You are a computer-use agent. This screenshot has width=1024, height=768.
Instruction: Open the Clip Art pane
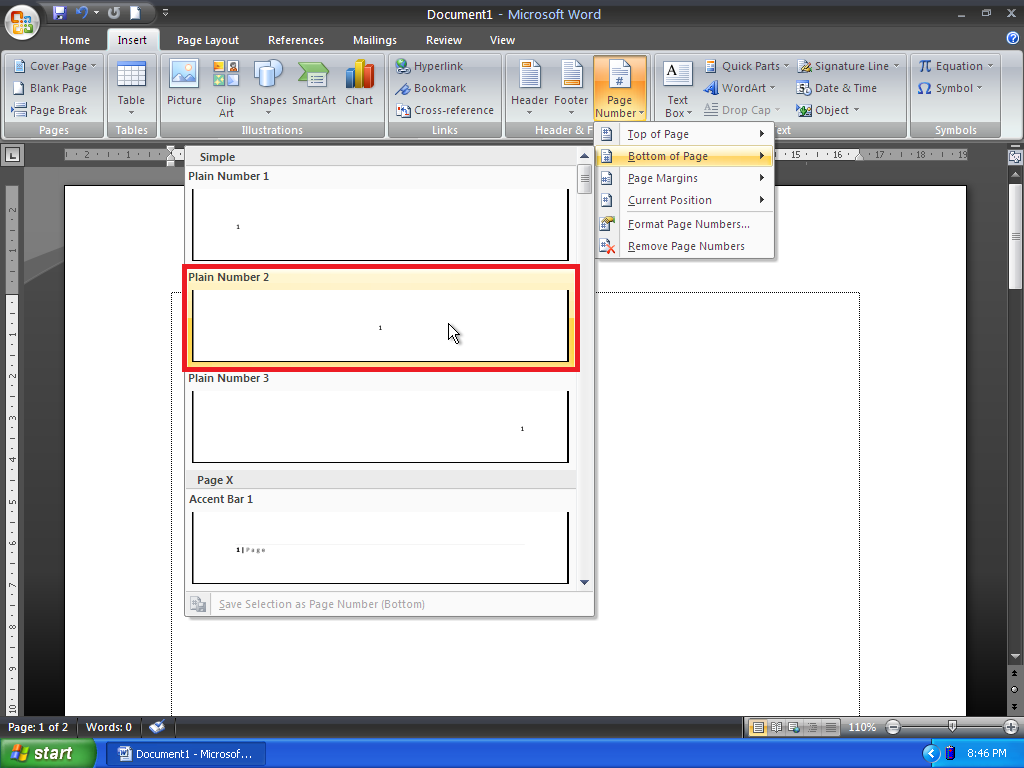tap(226, 88)
